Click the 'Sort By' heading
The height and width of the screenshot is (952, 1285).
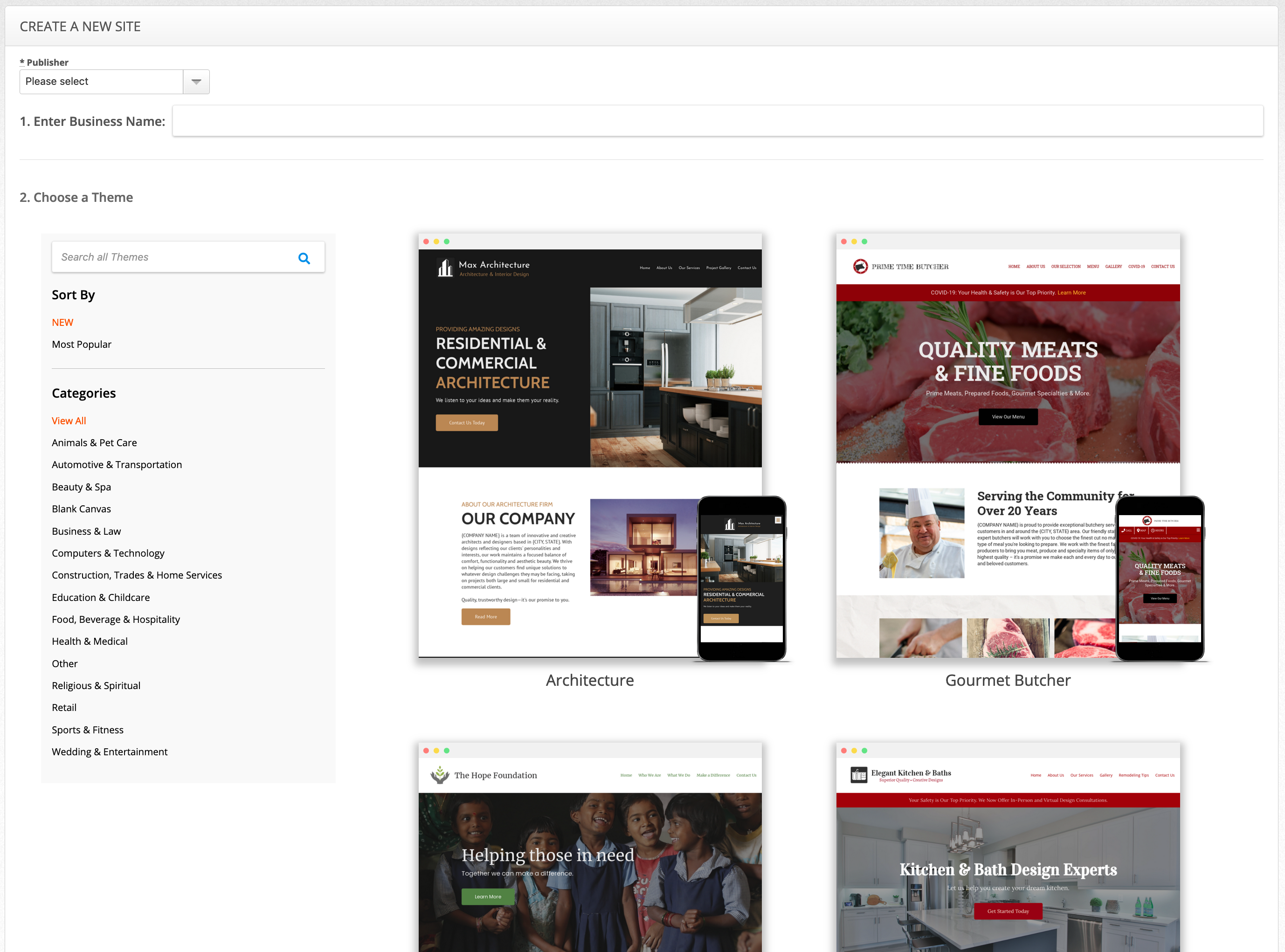73,295
